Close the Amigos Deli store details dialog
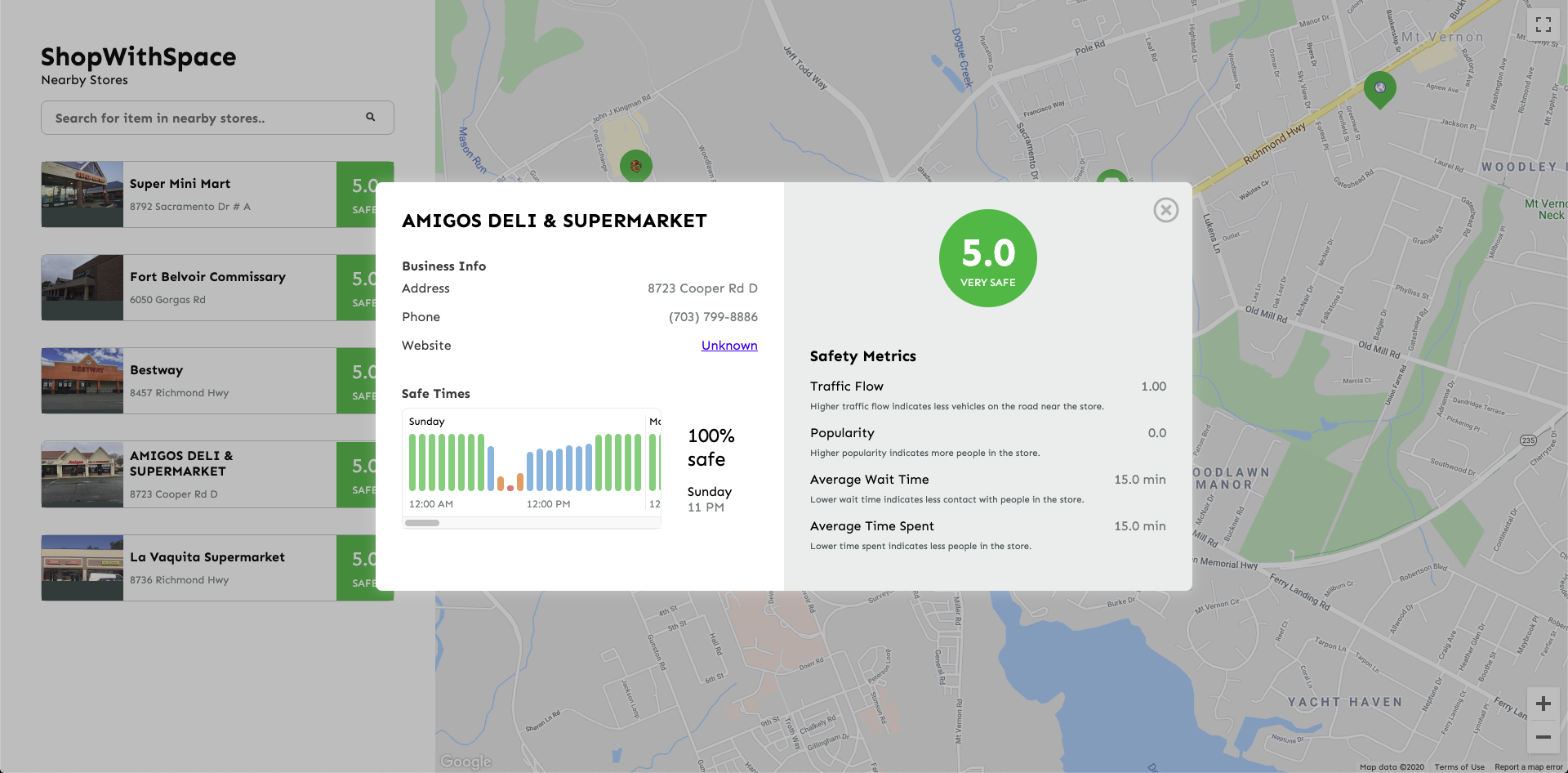 (1165, 210)
